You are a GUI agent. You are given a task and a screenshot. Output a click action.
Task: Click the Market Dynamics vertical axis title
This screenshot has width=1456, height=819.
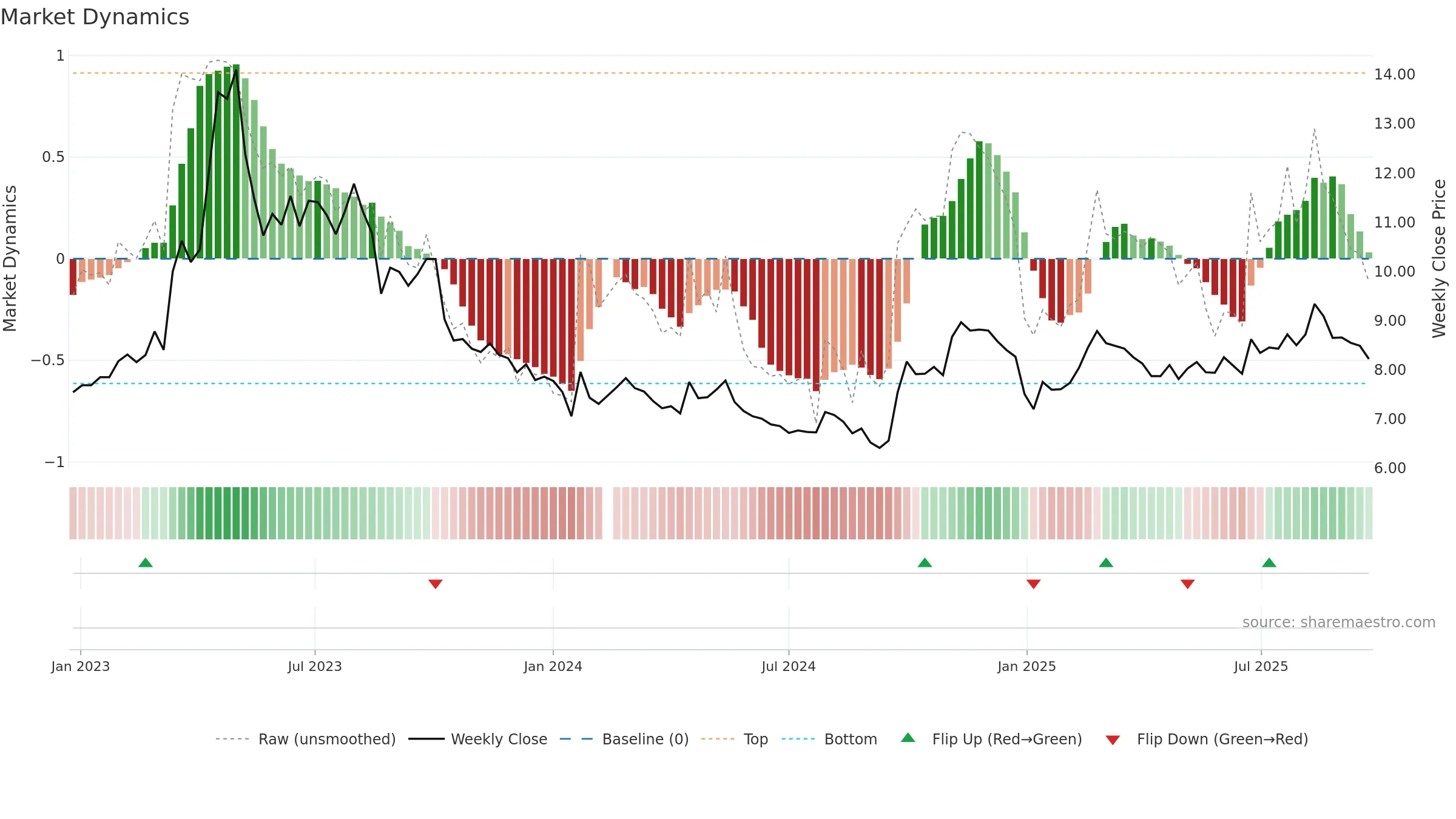point(10,258)
